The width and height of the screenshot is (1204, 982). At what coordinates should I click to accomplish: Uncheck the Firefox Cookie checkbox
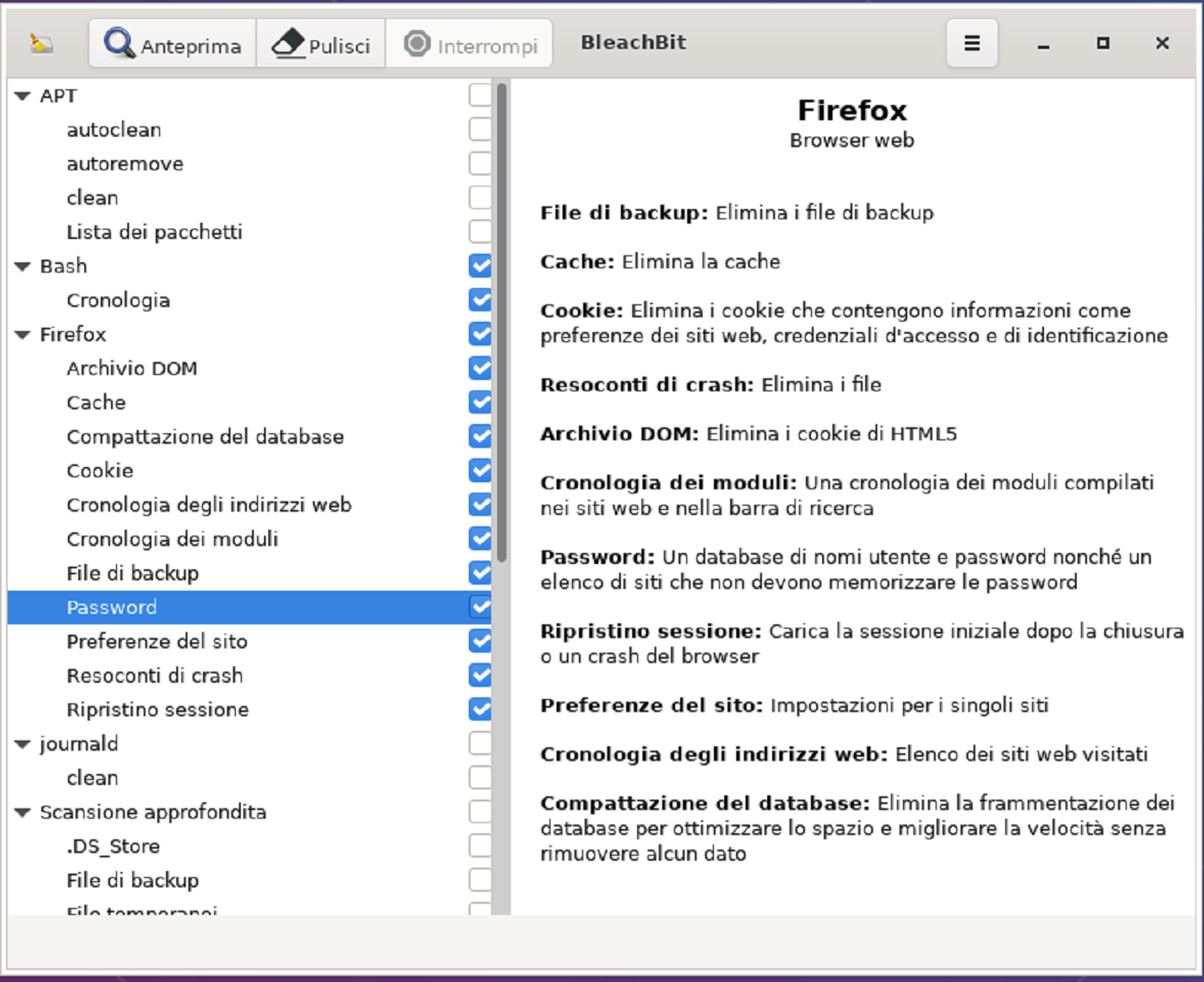(480, 470)
